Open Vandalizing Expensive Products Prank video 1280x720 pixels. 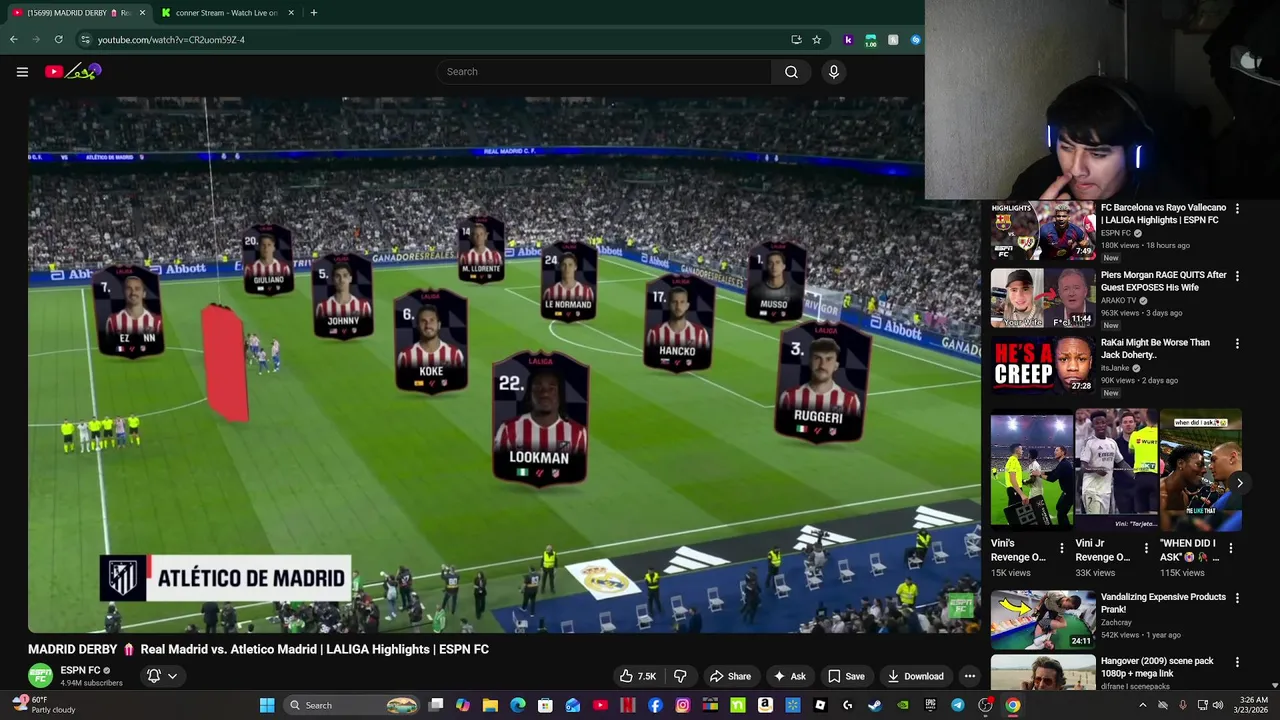pos(1043,620)
